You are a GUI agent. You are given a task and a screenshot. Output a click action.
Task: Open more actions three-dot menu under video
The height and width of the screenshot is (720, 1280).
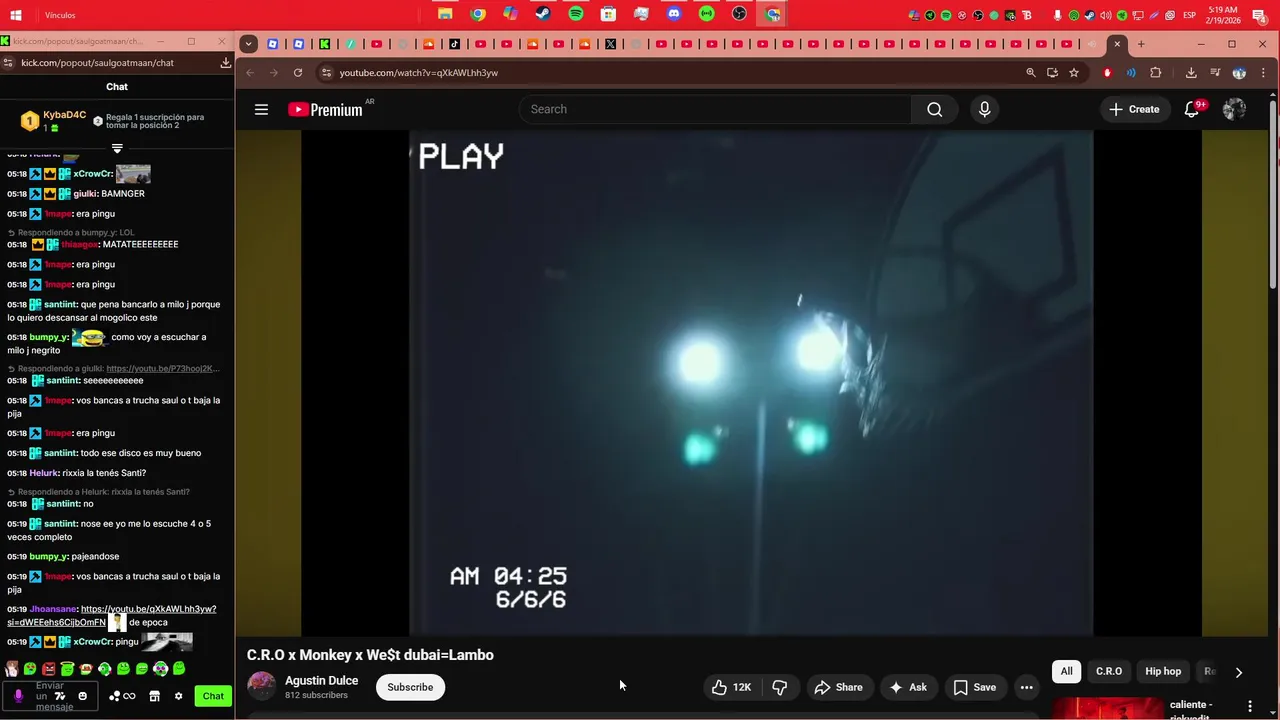click(1026, 687)
